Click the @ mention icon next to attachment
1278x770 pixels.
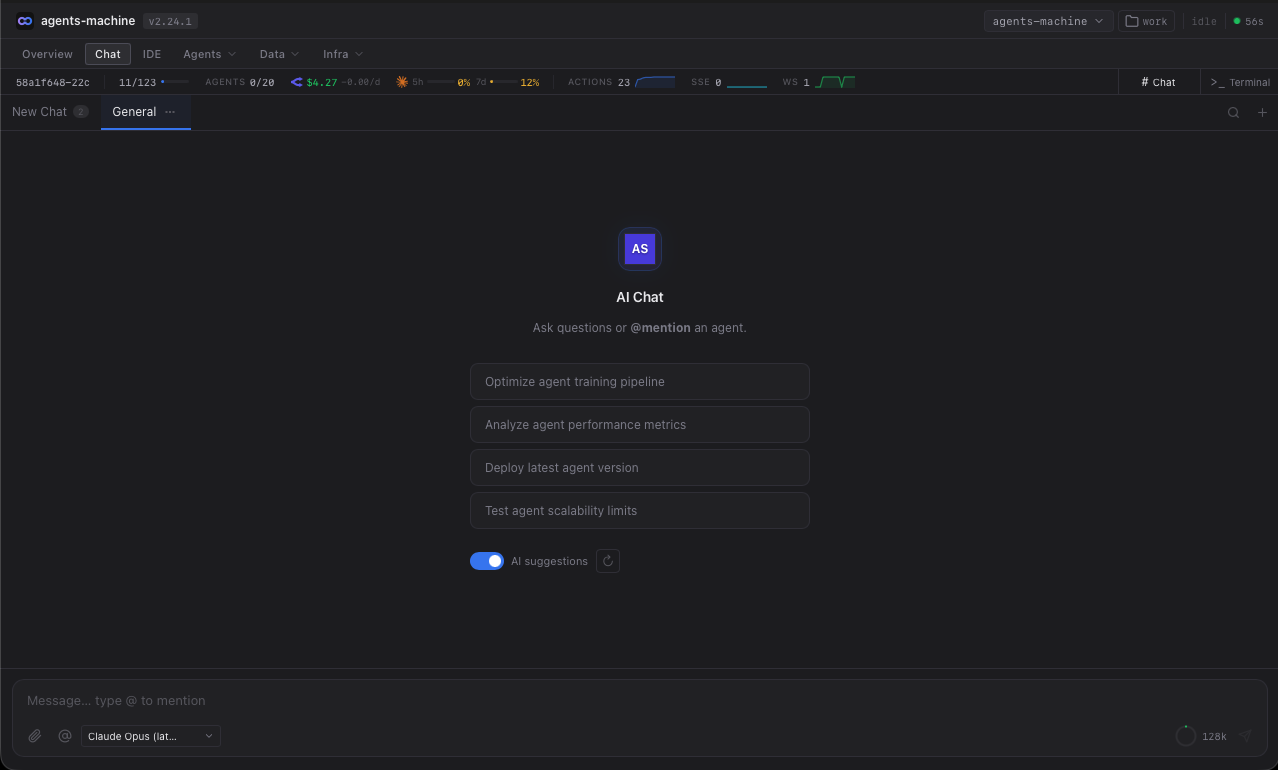(65, 735)
